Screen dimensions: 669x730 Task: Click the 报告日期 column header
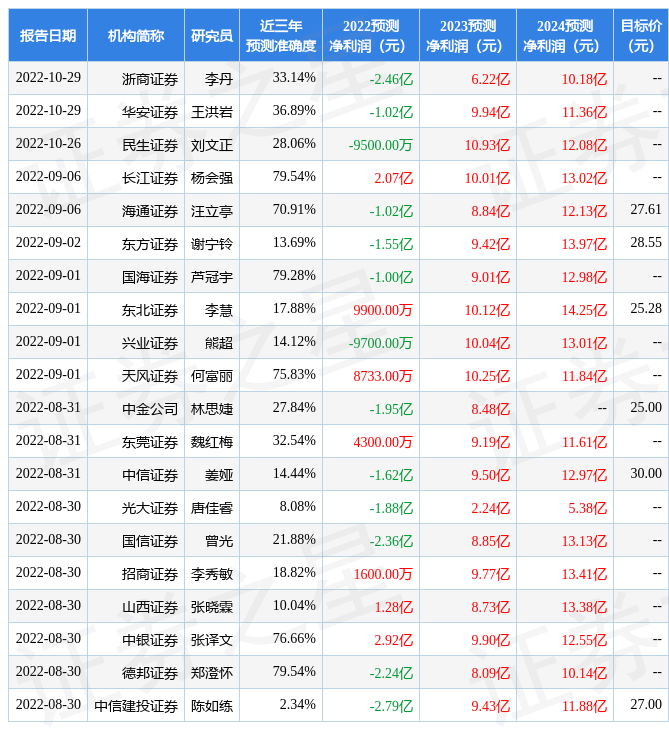[48, 35]
